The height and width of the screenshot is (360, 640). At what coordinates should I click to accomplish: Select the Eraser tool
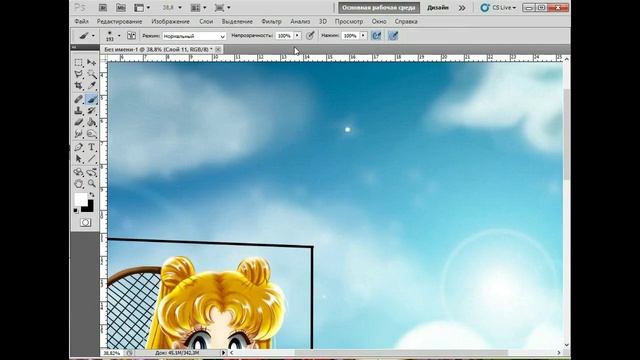(78, 122)
